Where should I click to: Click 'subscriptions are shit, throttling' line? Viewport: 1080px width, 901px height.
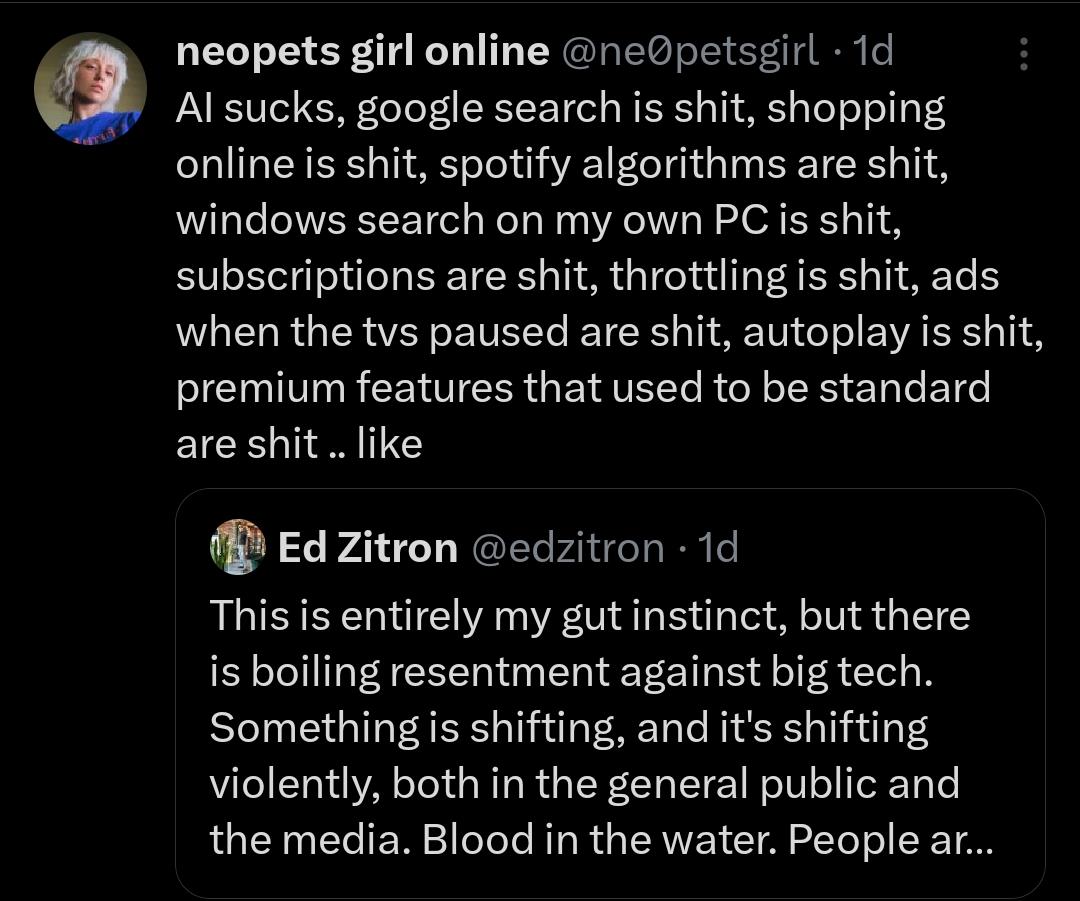pyautogui.click(x=586, y=276)
